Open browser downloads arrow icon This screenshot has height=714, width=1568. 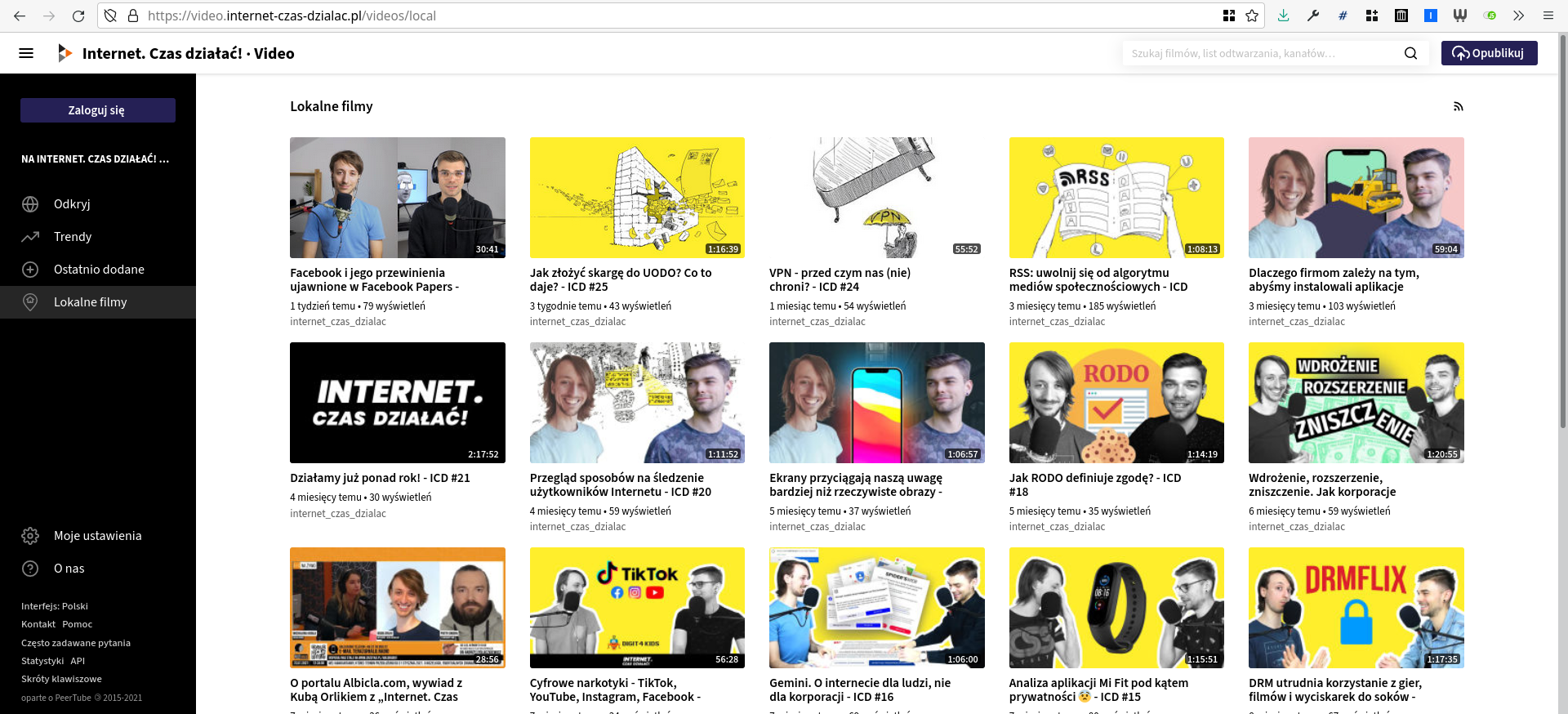tap(1284, 16)
